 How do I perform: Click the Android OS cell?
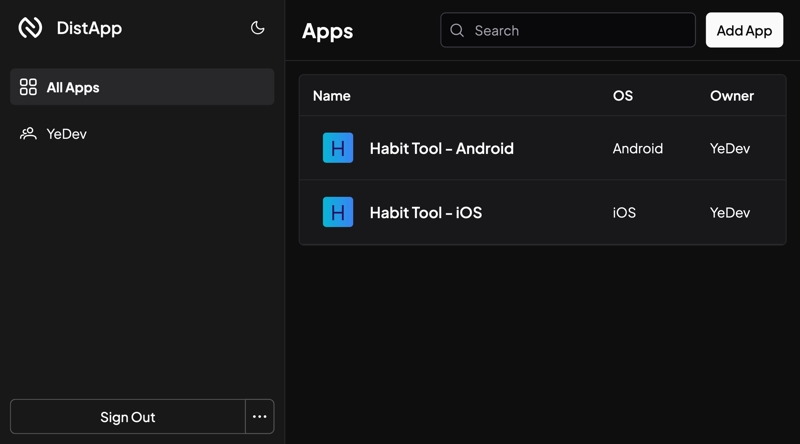tap(638, 149)
